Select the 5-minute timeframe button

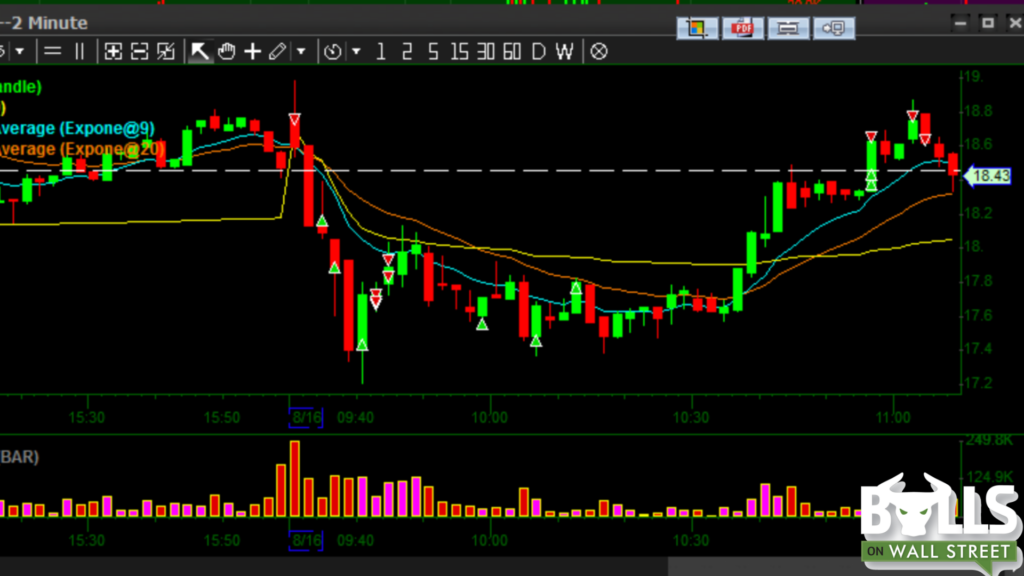pyautogui.click(x=432, y=51)
